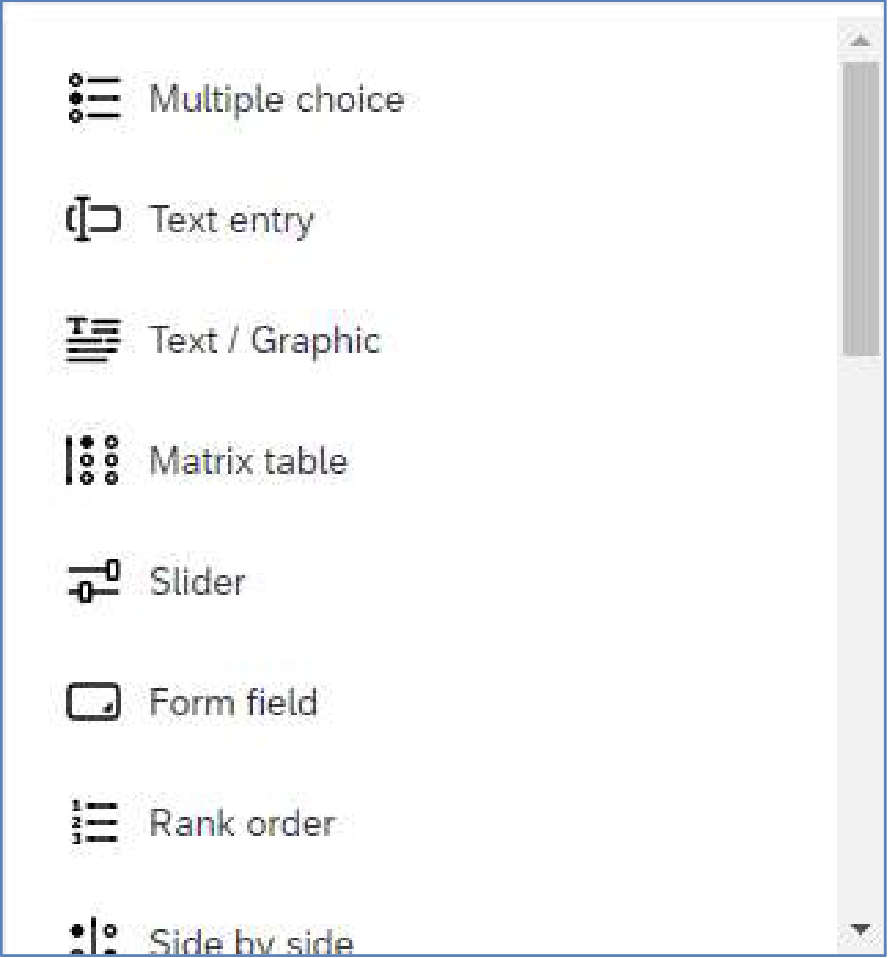Click the Multiple choice list icon

(x=94, y=98)
